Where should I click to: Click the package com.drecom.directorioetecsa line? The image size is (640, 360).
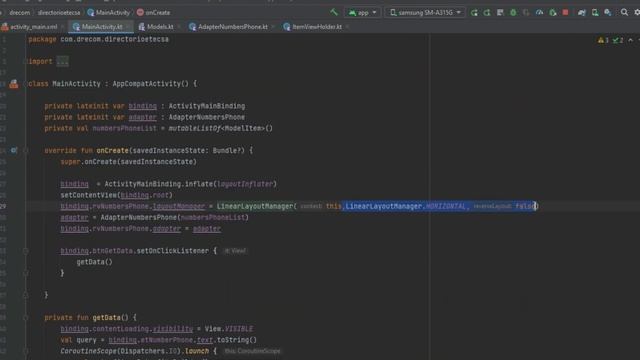[98, 39]
